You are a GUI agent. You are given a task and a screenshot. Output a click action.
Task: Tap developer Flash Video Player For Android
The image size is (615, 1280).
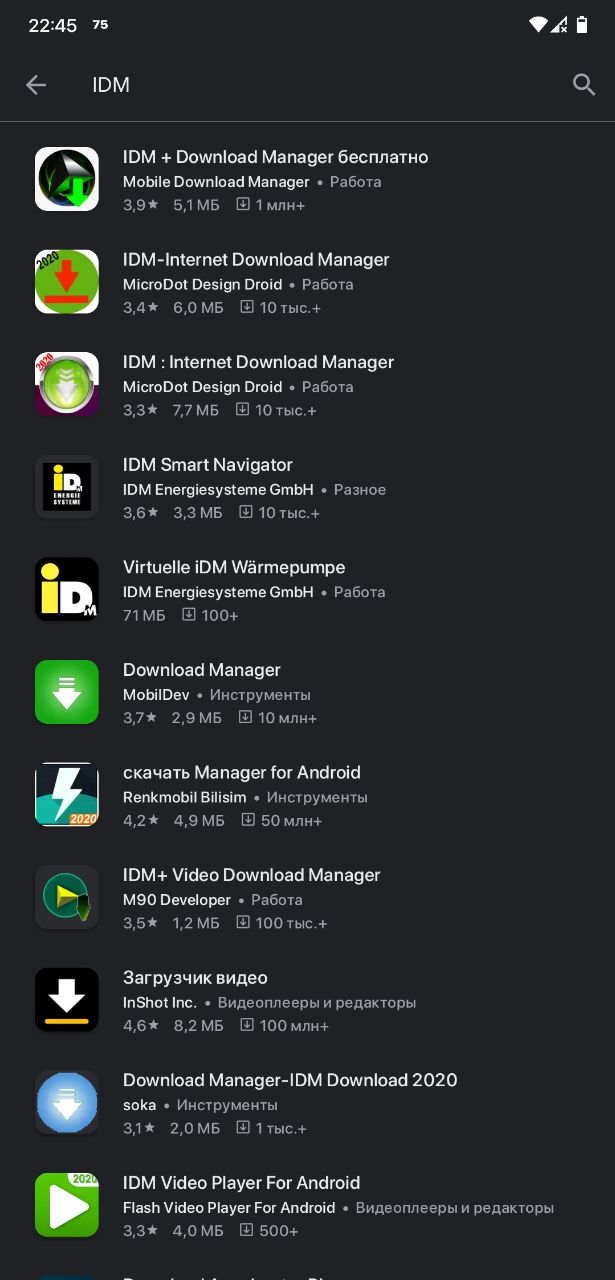(229, 1207)
